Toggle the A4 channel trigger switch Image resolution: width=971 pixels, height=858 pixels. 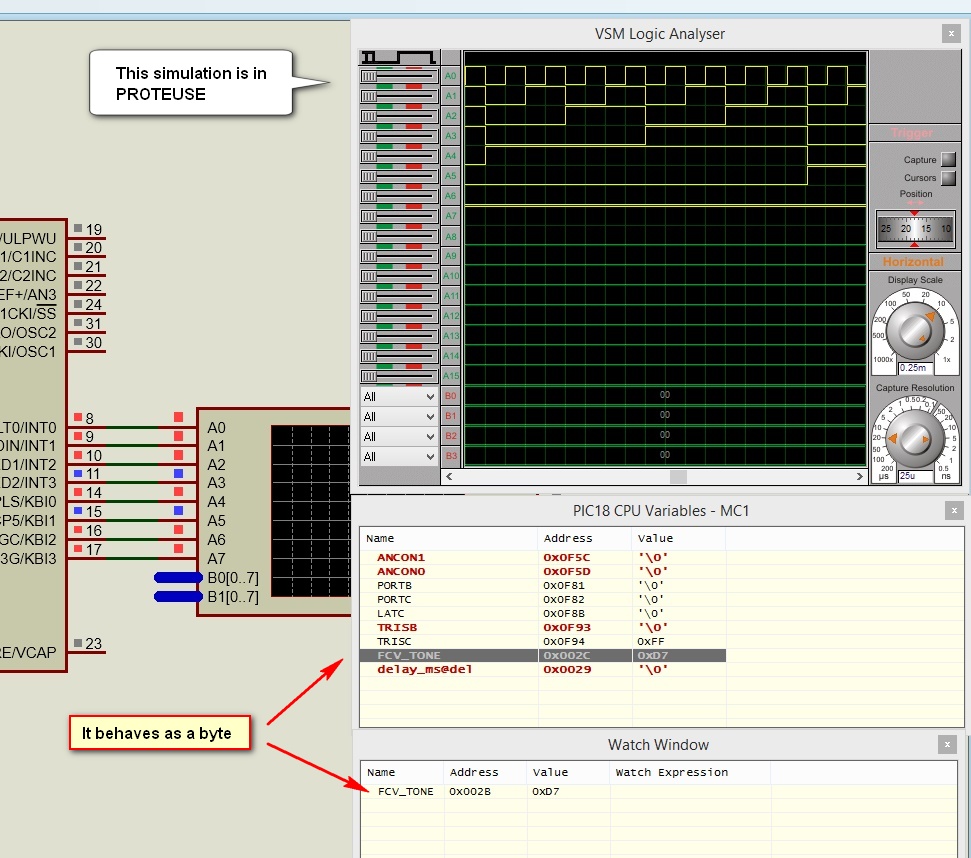pyautogui.click(x=399, y=156)
